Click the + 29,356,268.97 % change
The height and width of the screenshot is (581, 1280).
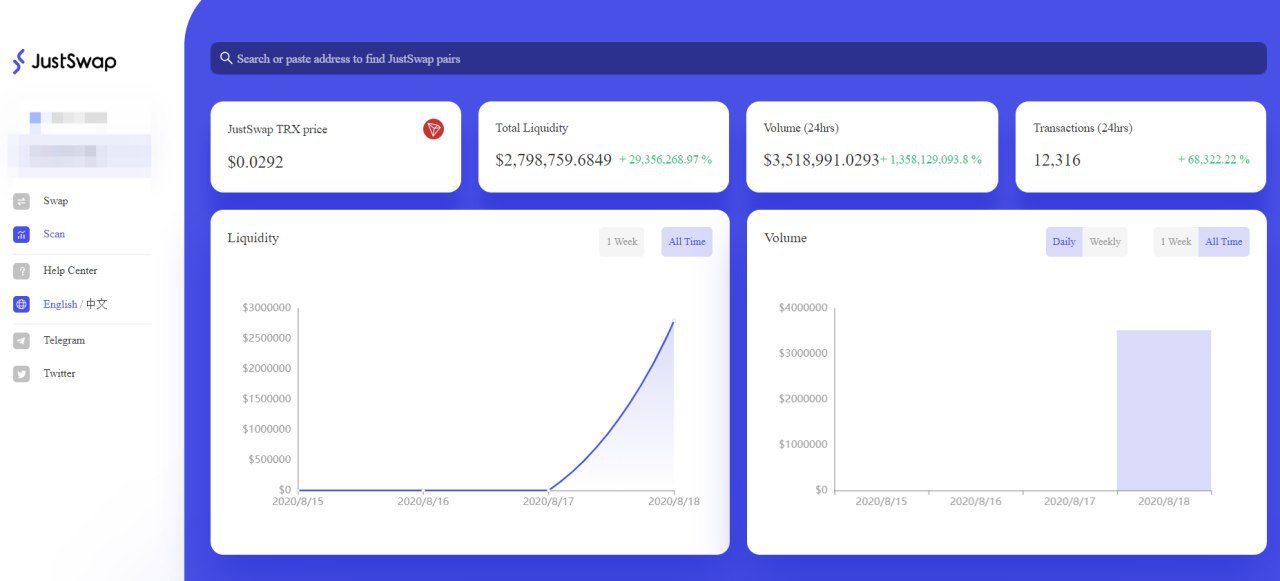(666, 160)
